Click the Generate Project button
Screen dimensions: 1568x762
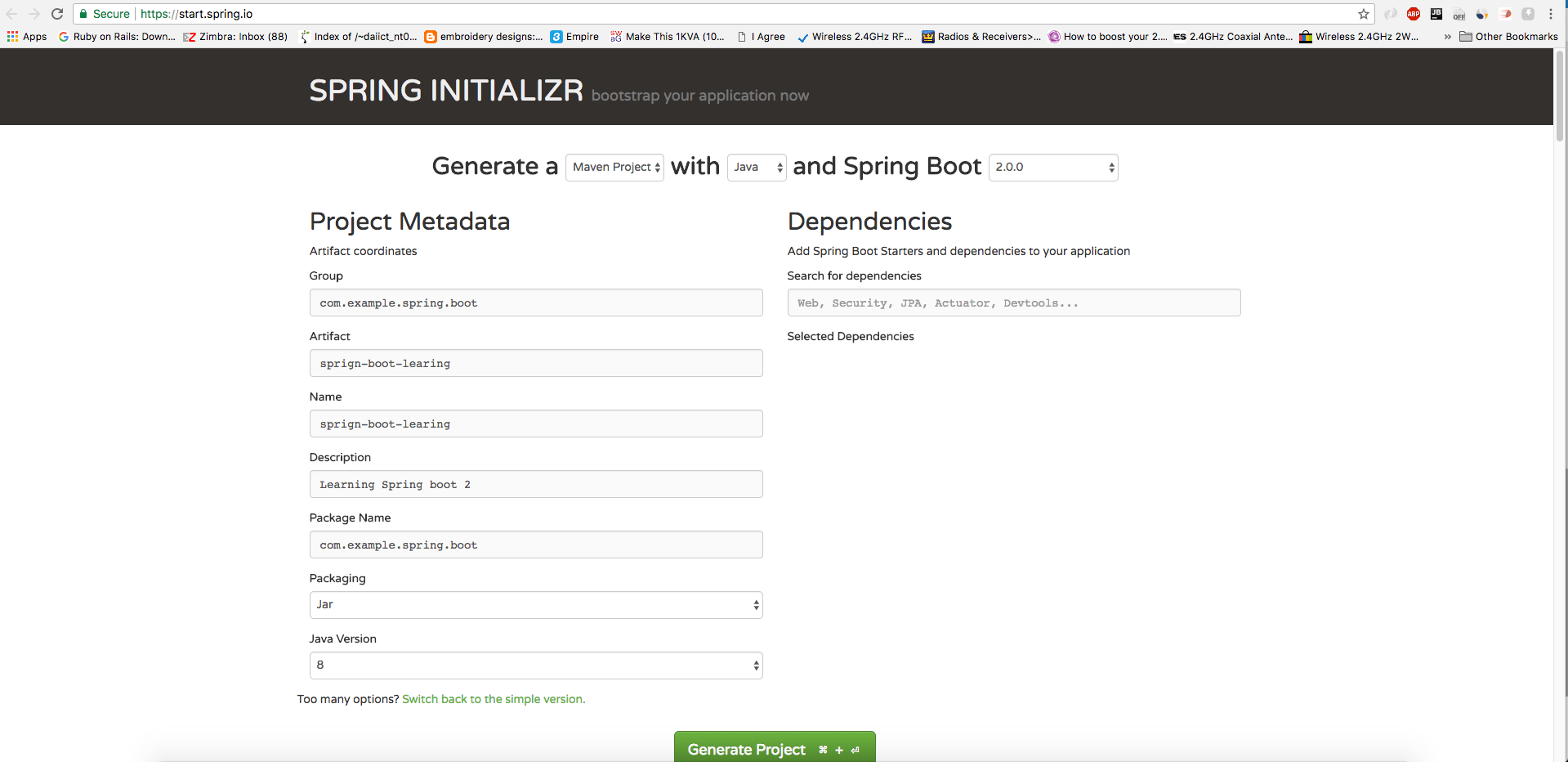tap(775, 747)
